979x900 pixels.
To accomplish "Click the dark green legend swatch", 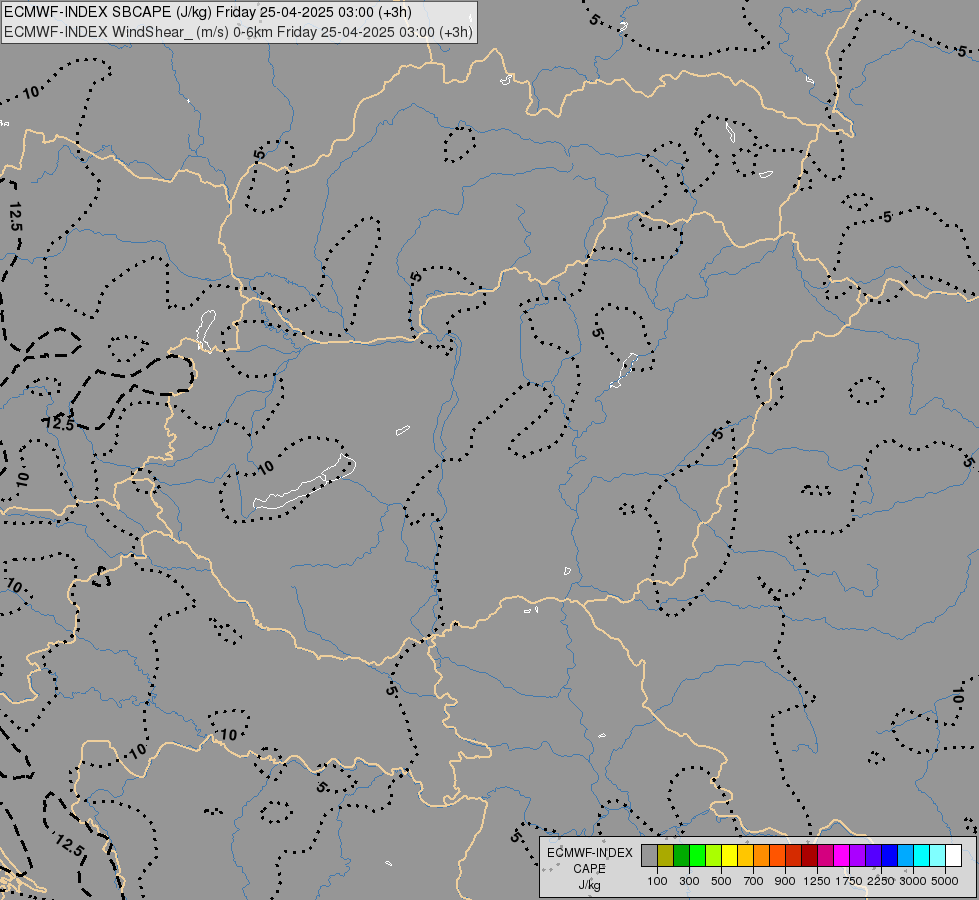I will [x=681, y=855].
